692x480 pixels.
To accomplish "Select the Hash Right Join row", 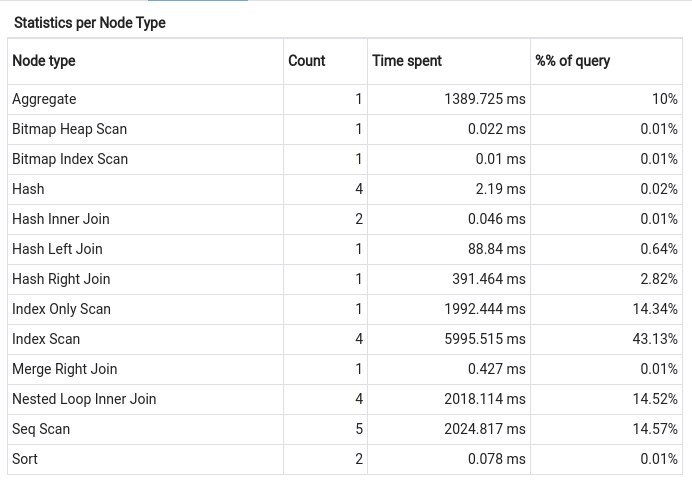I will coord(61,279).
